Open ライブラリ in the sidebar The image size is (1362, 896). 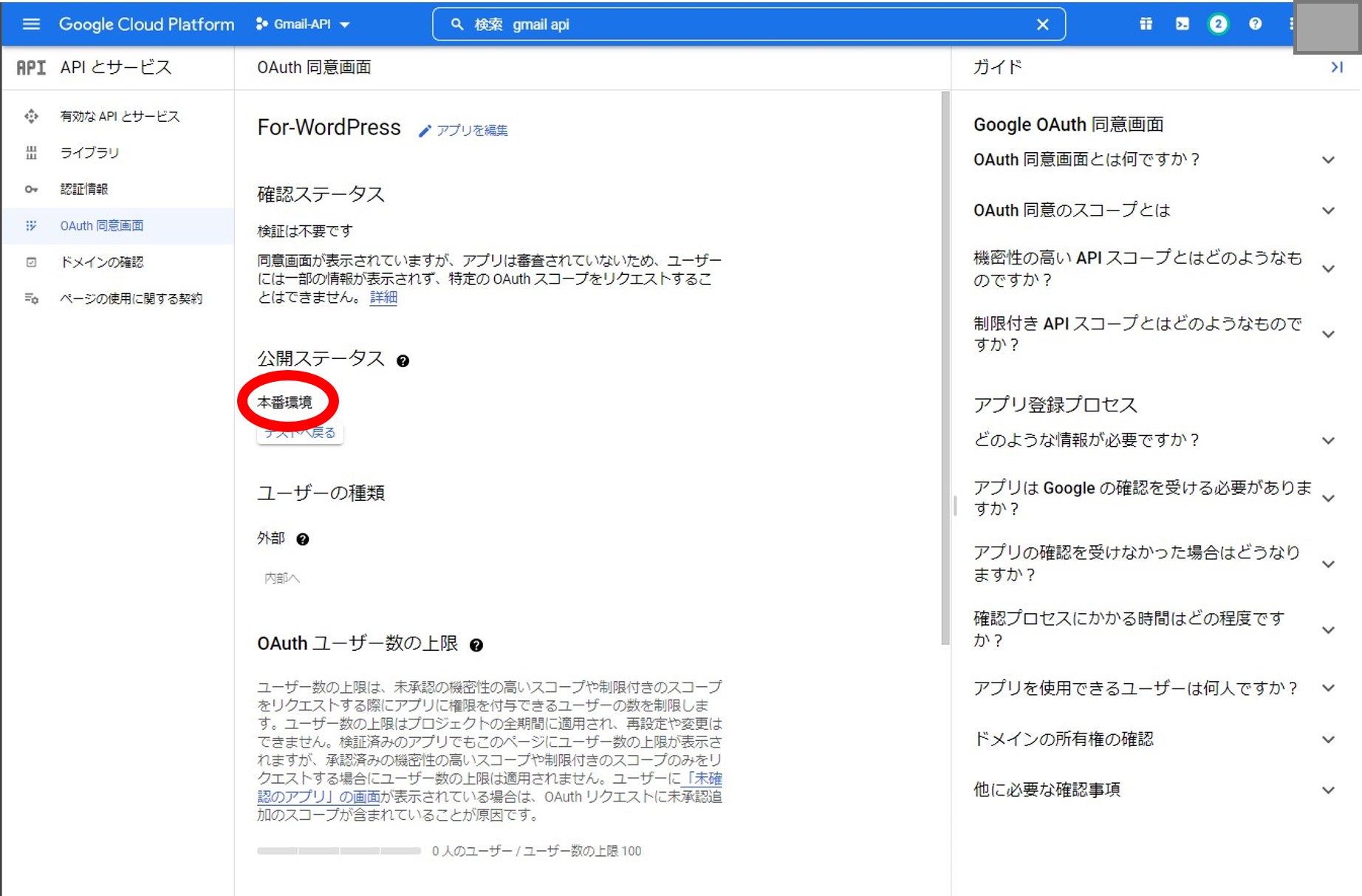118,152
